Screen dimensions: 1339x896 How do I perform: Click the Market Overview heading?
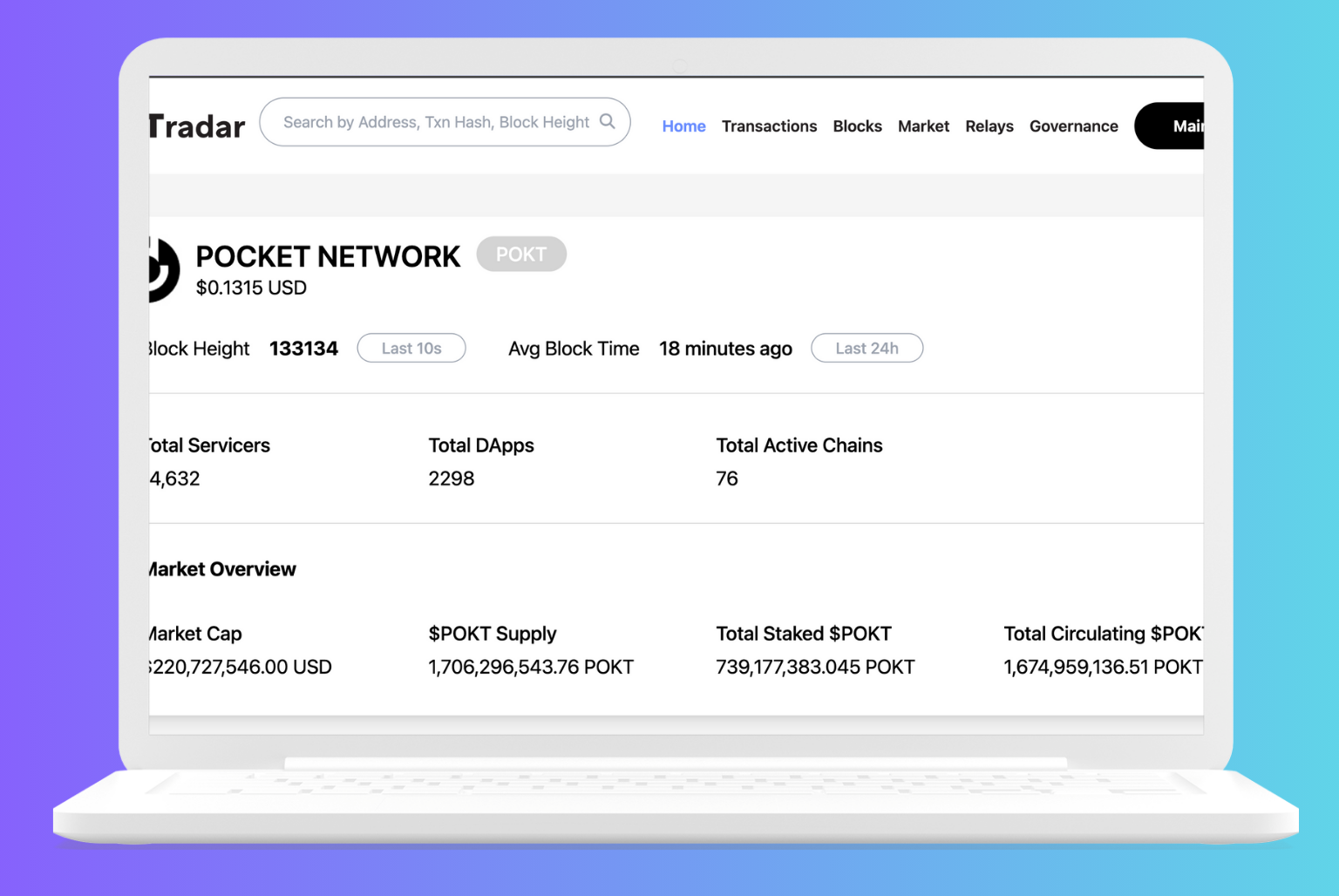(222, 569)
